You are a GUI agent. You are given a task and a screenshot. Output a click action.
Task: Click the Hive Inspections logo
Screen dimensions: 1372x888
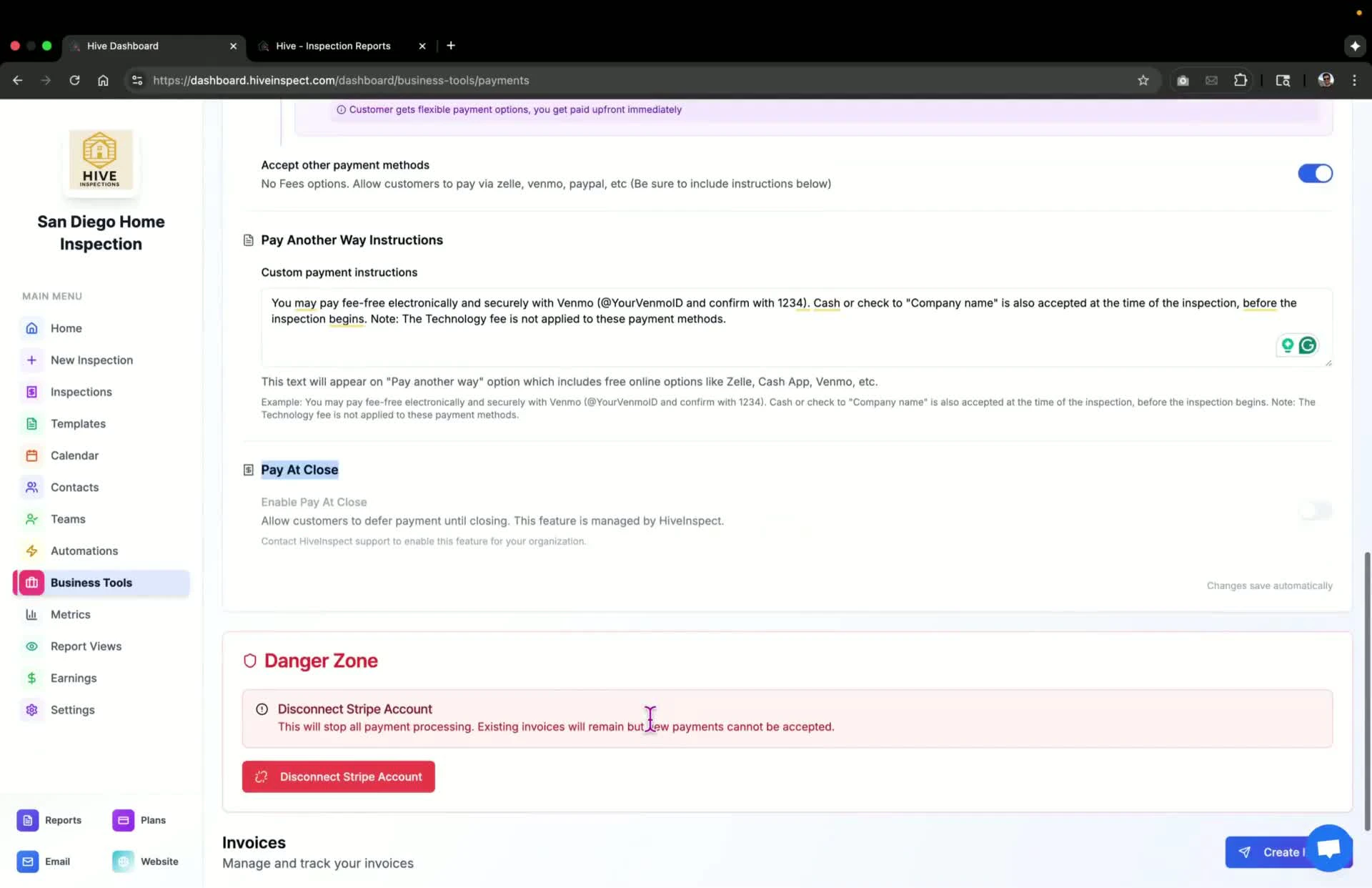pyautogui.click(x=100, y=160)
